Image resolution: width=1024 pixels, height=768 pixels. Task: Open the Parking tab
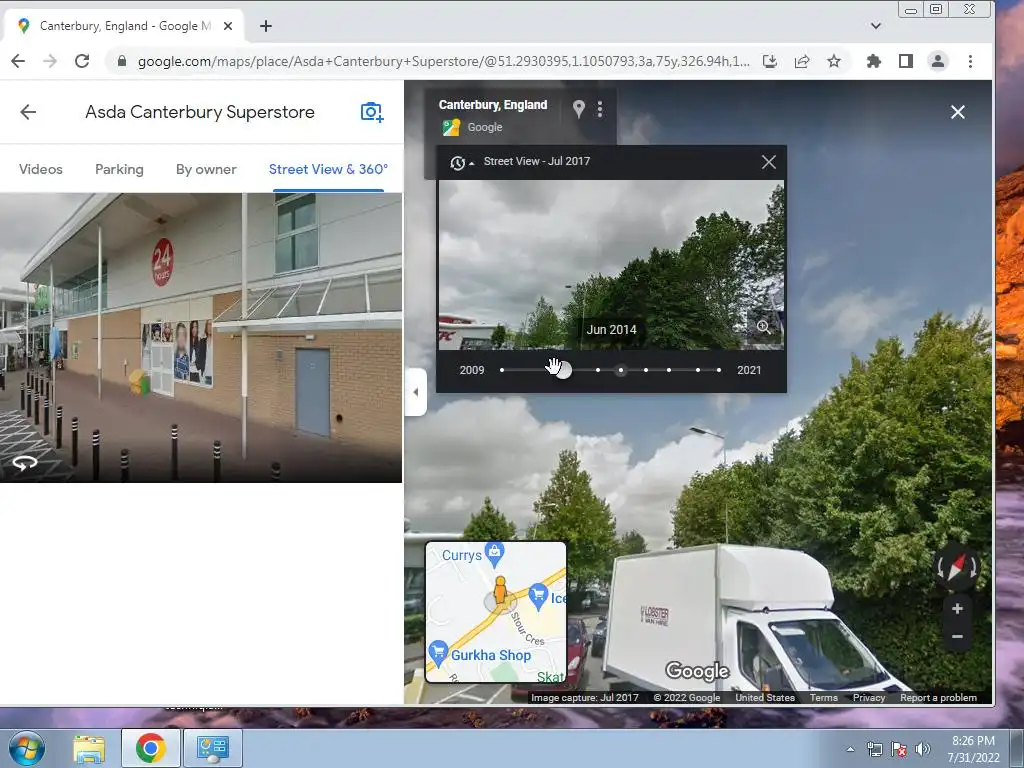coord(119,169)
